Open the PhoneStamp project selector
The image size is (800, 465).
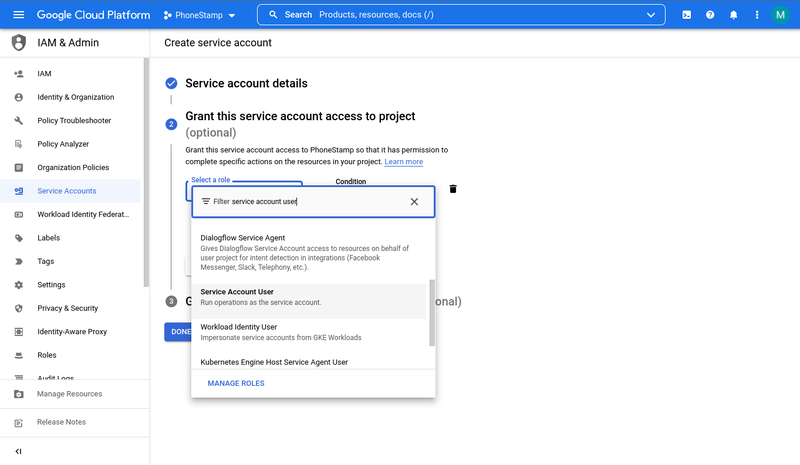click(x=199, y=15)
